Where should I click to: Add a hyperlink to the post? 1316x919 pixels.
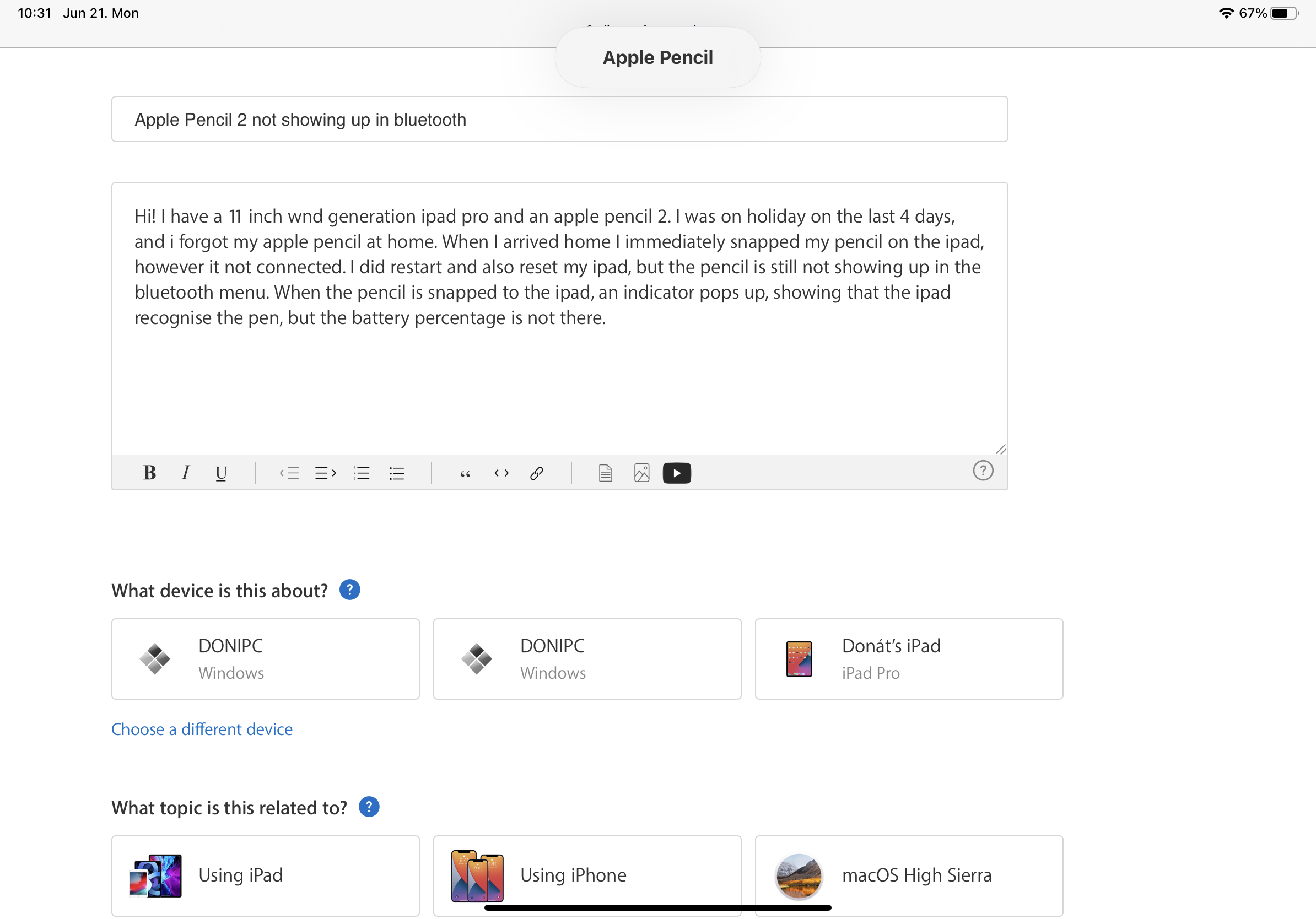(x=537, y=473)
